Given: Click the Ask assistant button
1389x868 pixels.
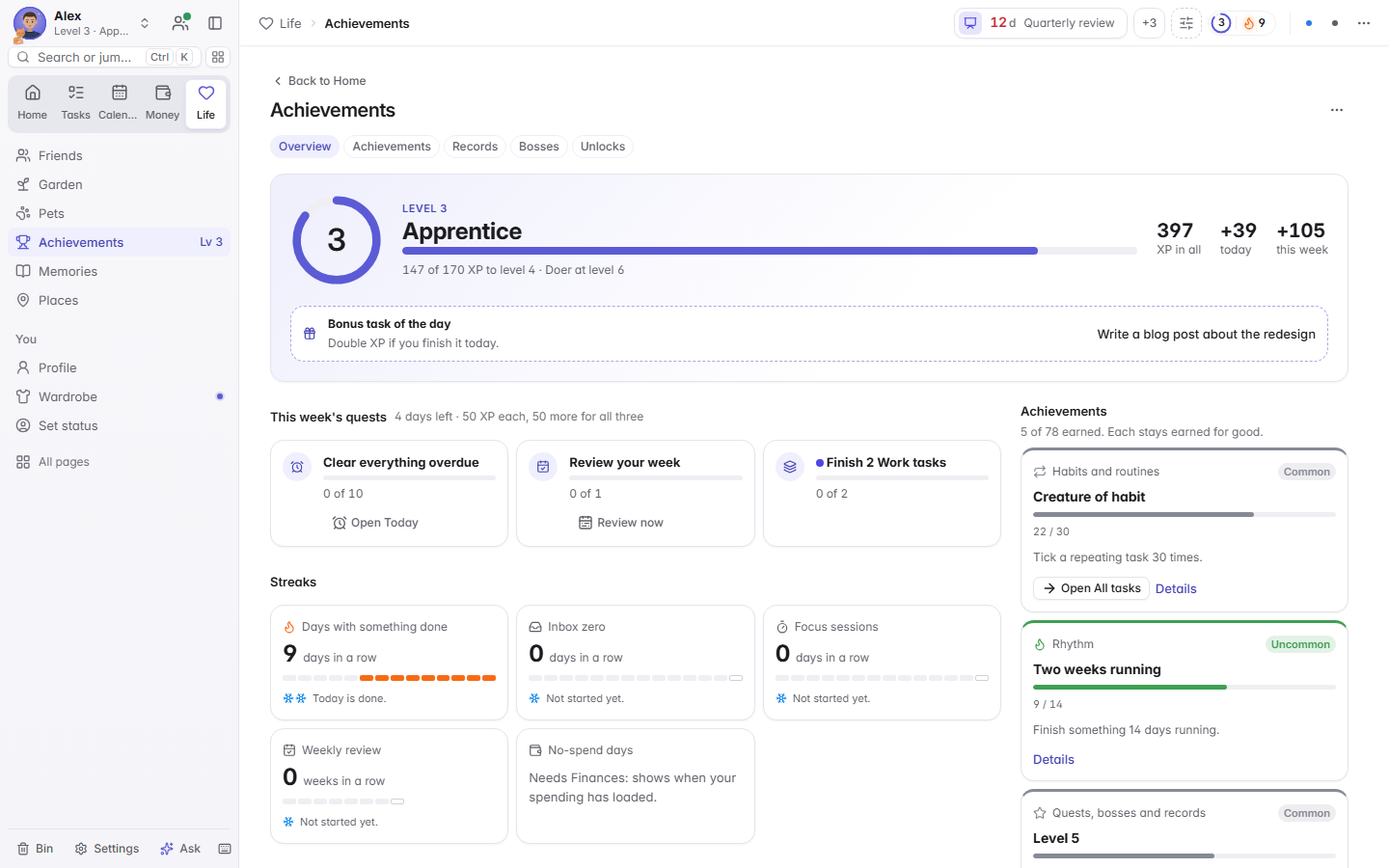Looking at the screenshot, I should (180, 849).
